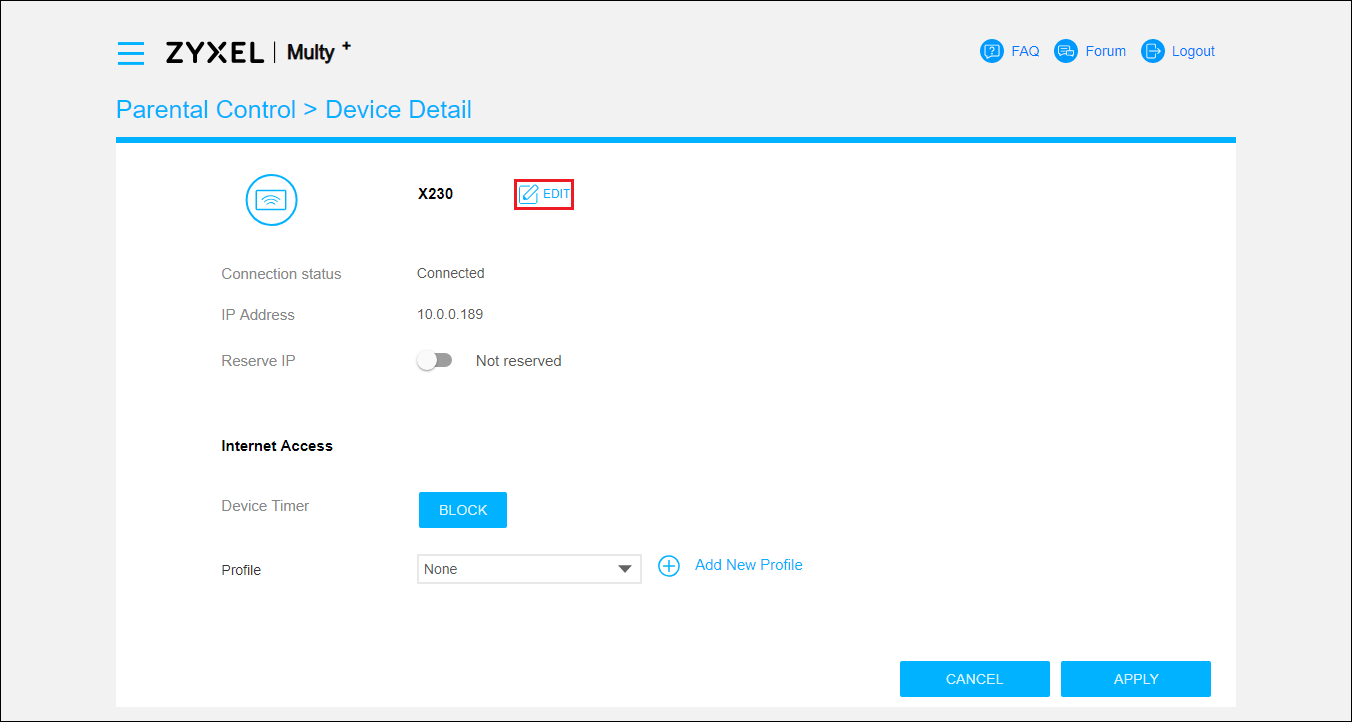Image resolution: width=1352 pixels, height=722 pixels.
Task: Open the FAQ link
Action: pyautogui.click(x=1025, y=51)
